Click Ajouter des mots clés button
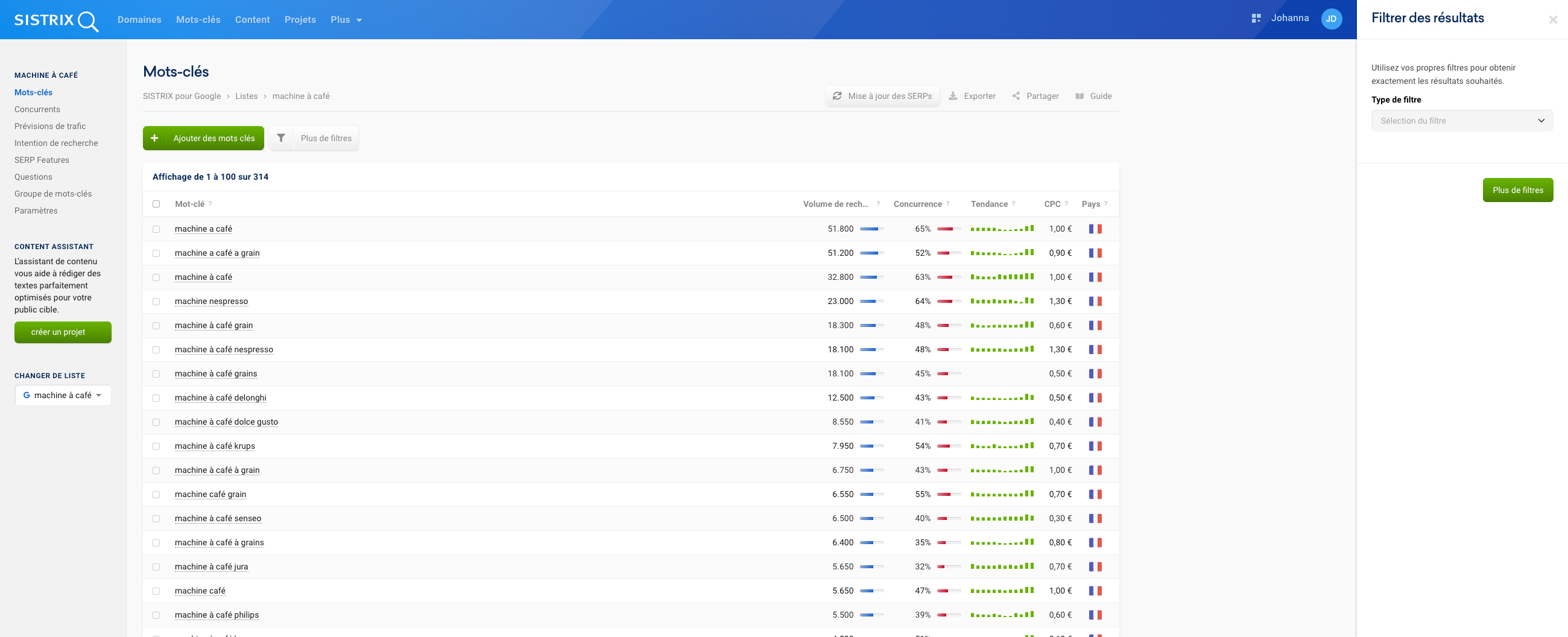This screenshot has width=1568, height=637. [x=203, y=138]
